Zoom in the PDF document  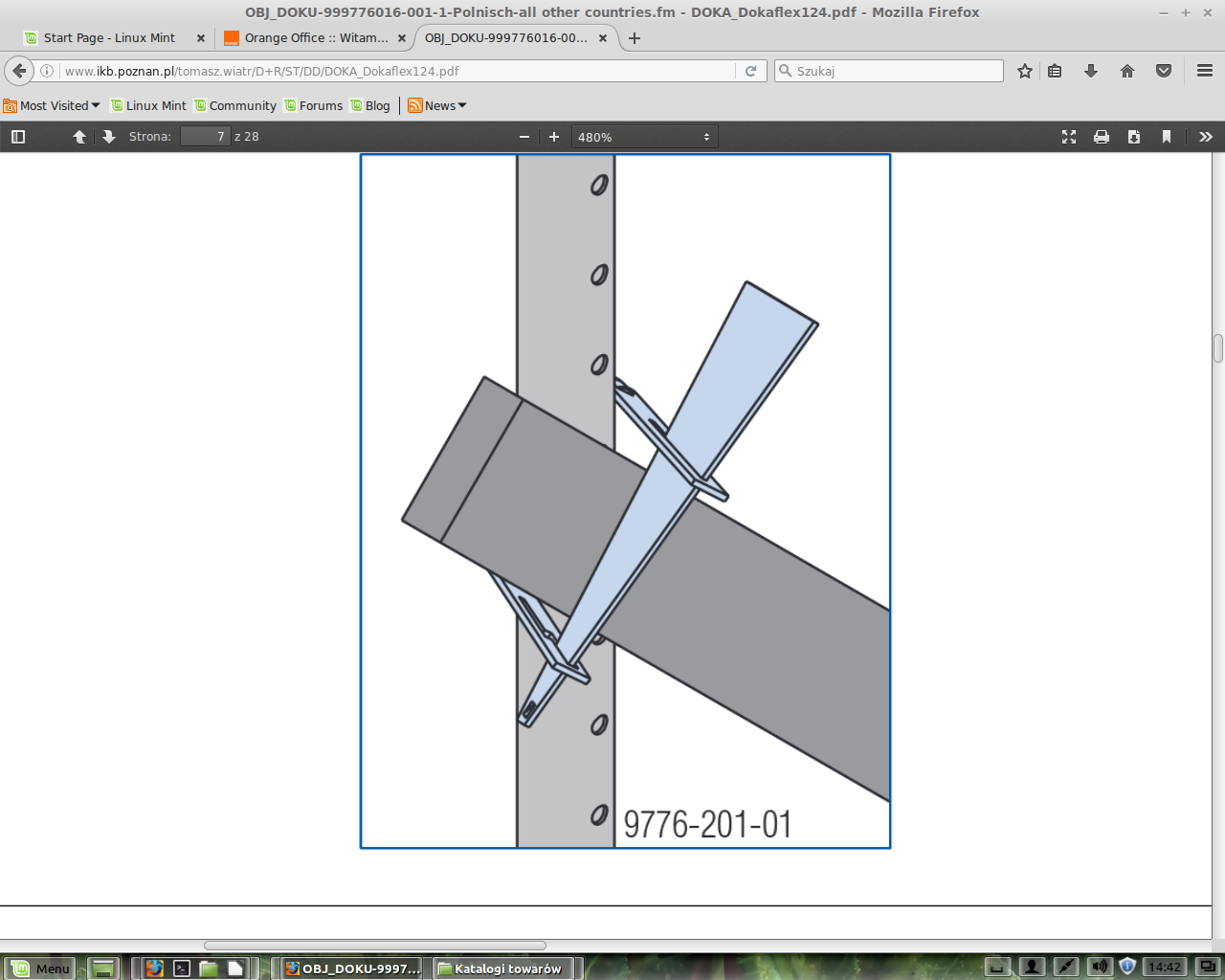tap(554, 137)
